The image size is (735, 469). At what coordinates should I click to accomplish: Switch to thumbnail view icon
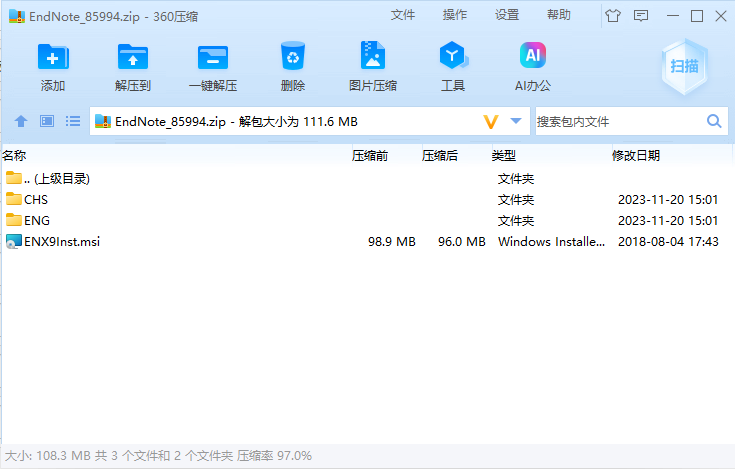tap(47, 121)
